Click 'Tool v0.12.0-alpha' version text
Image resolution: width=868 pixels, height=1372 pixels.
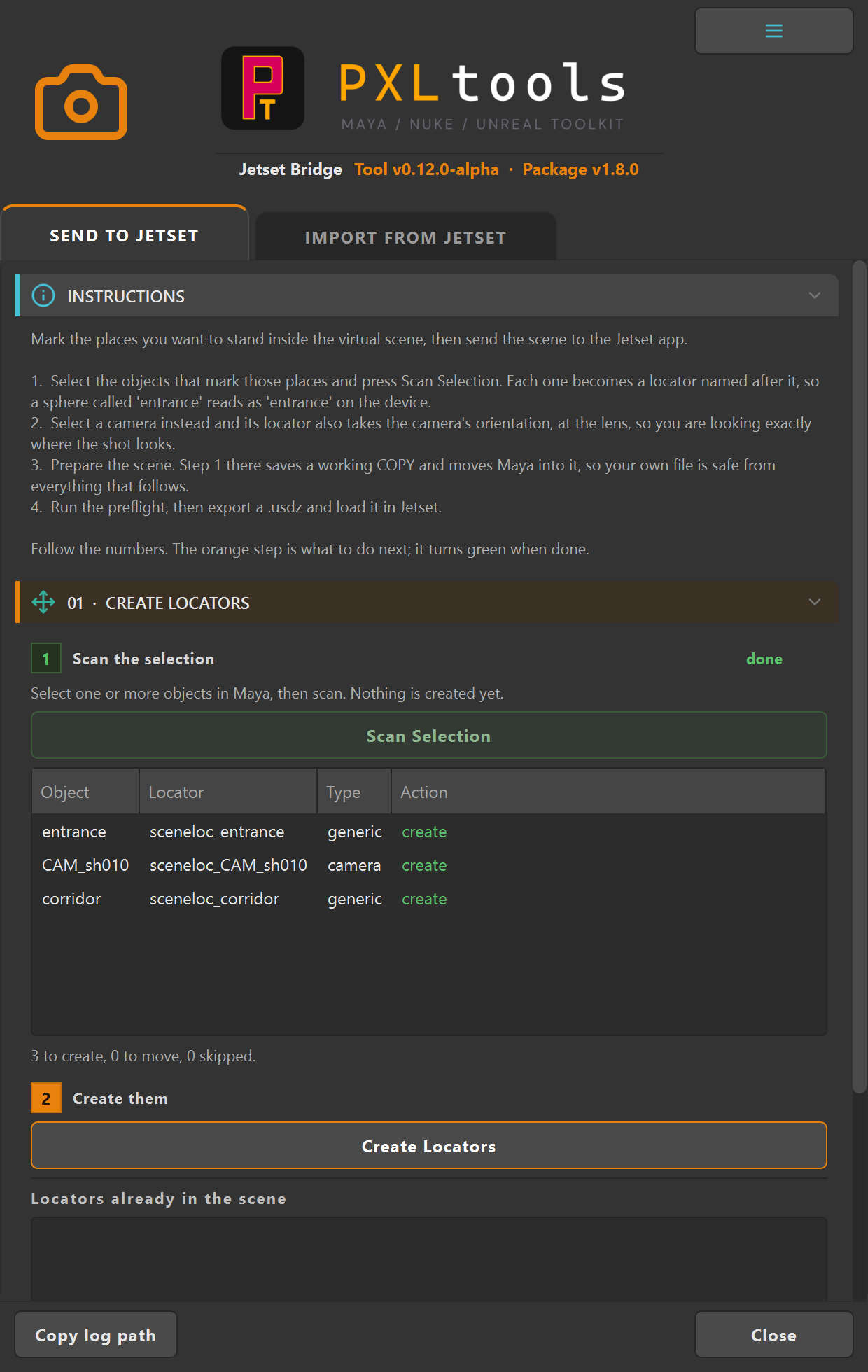(x=427, y=169)
